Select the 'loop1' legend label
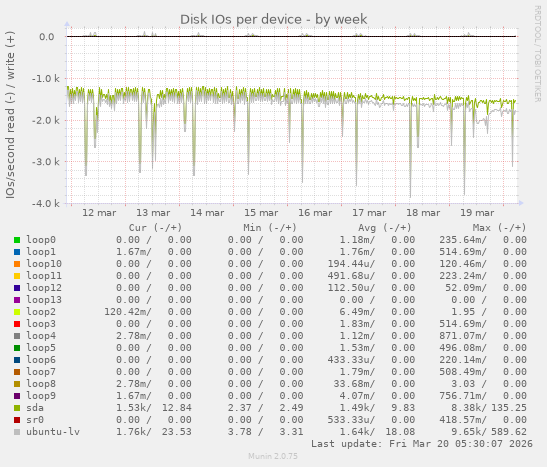The image size is (547, 467). pyautogui.click(x=41, y=251)
